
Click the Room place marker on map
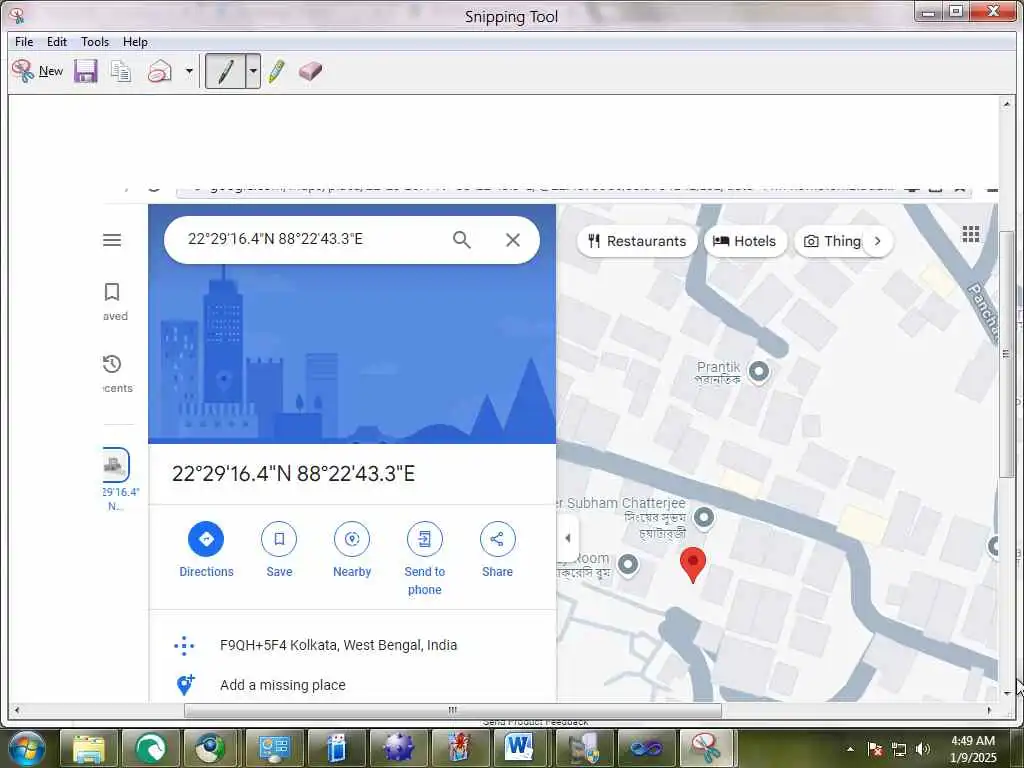tap(628, 564)
